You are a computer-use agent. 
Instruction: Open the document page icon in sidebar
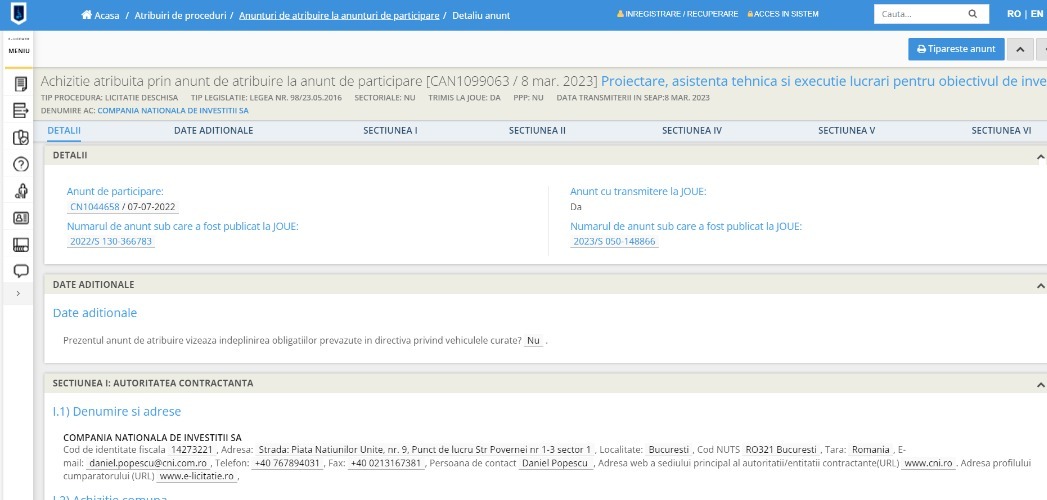click(21, 85)
